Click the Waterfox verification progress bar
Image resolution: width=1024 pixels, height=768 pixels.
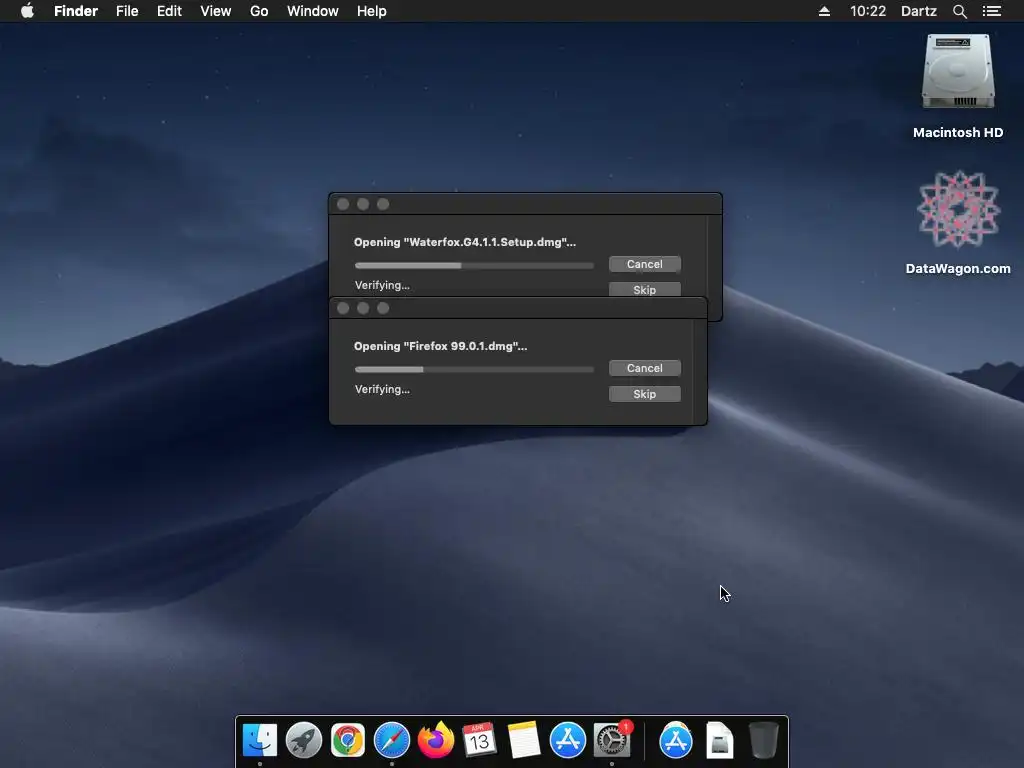click(x=474, y=265)
